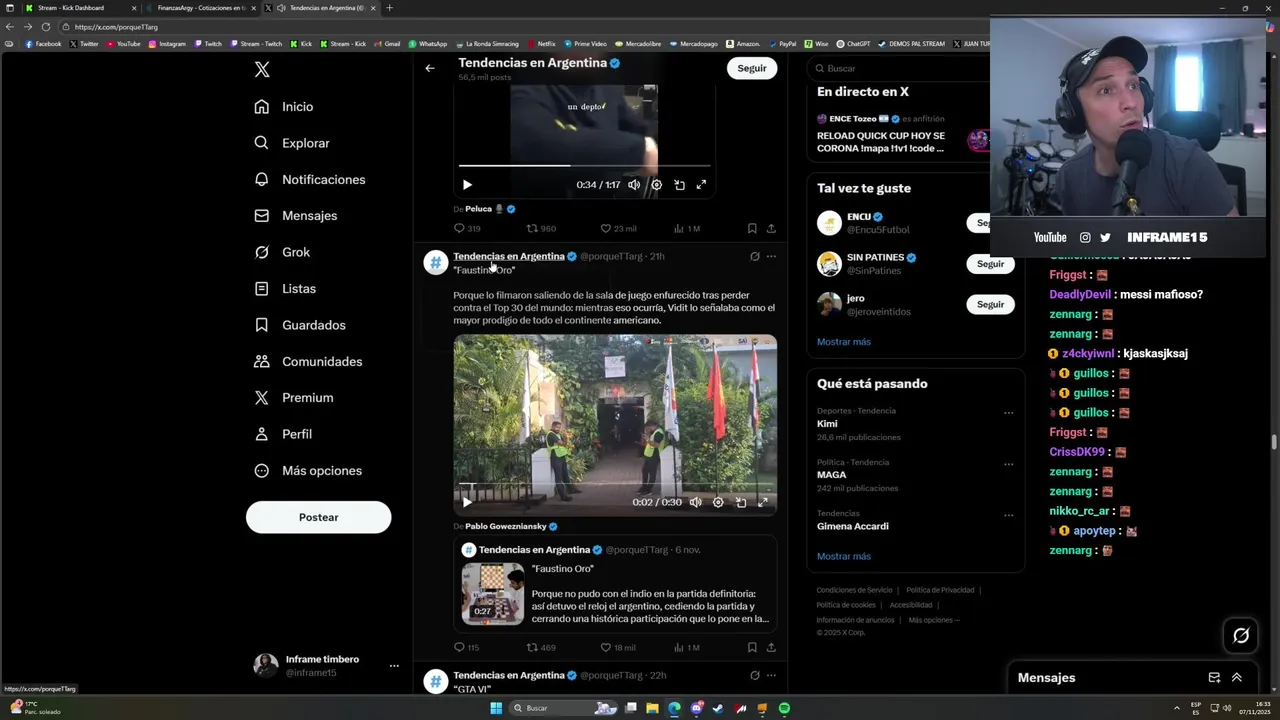
Task: Open Guardados bookmarks page
Action: (x=300, y=325)
